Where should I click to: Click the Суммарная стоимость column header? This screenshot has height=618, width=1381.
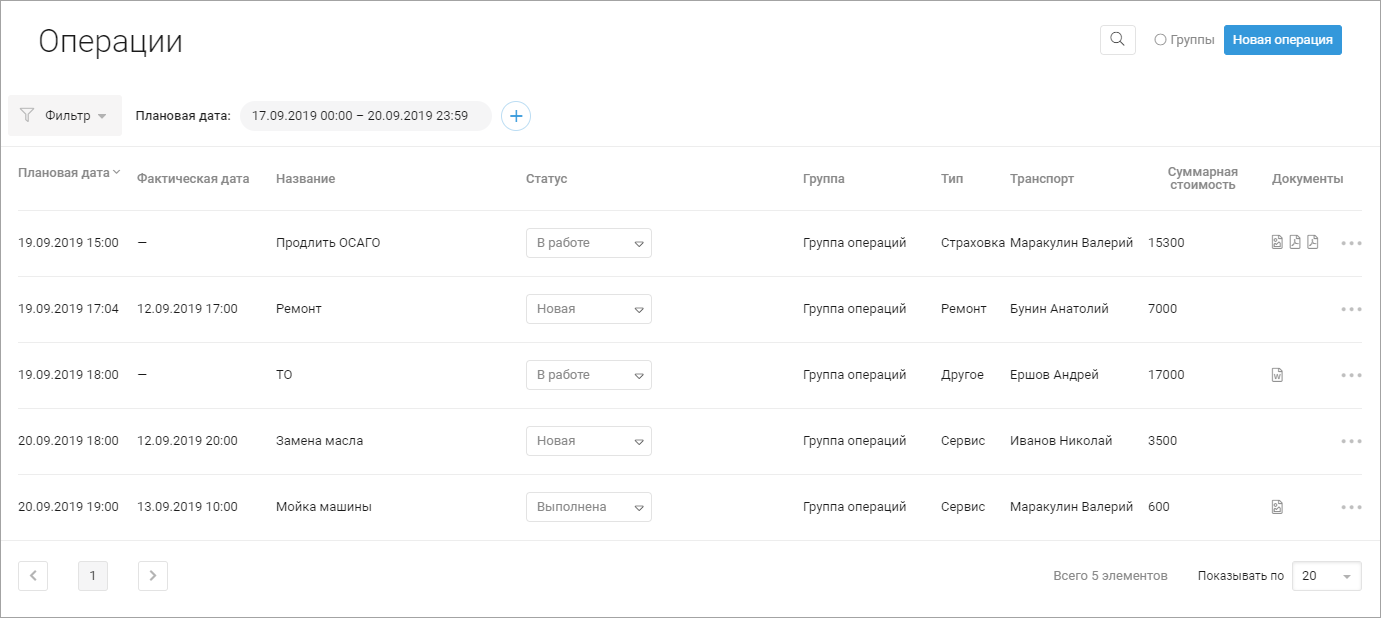click(x=1203, y=178)
